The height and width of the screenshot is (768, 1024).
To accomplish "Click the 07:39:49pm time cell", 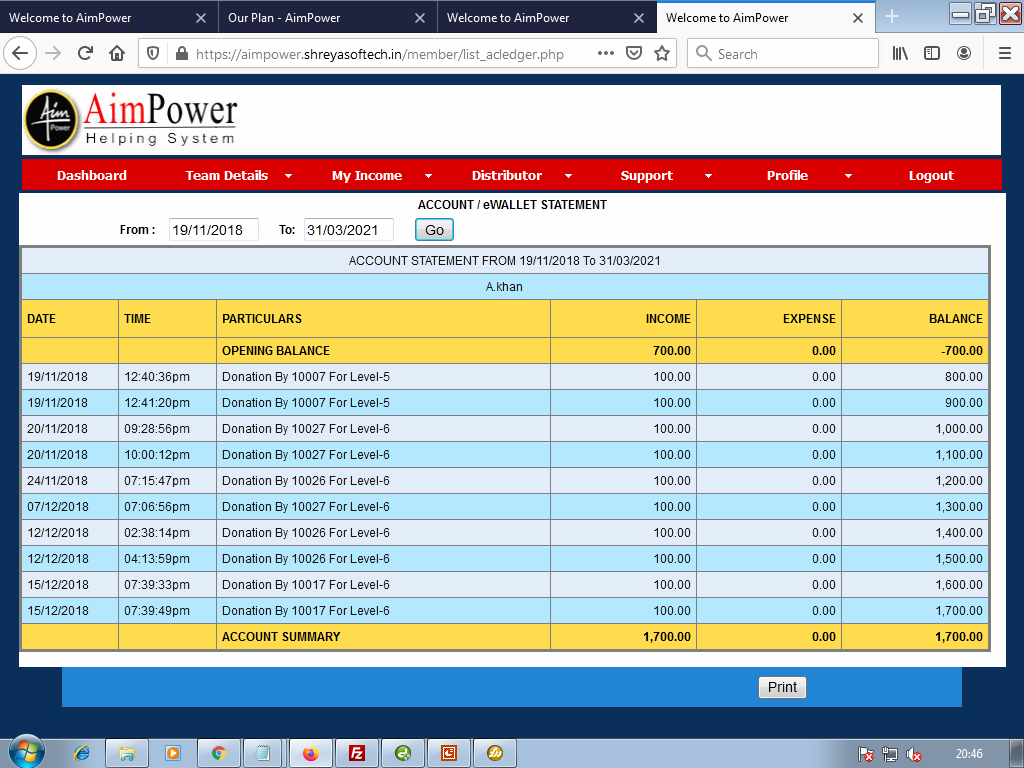I will [167, 611].
